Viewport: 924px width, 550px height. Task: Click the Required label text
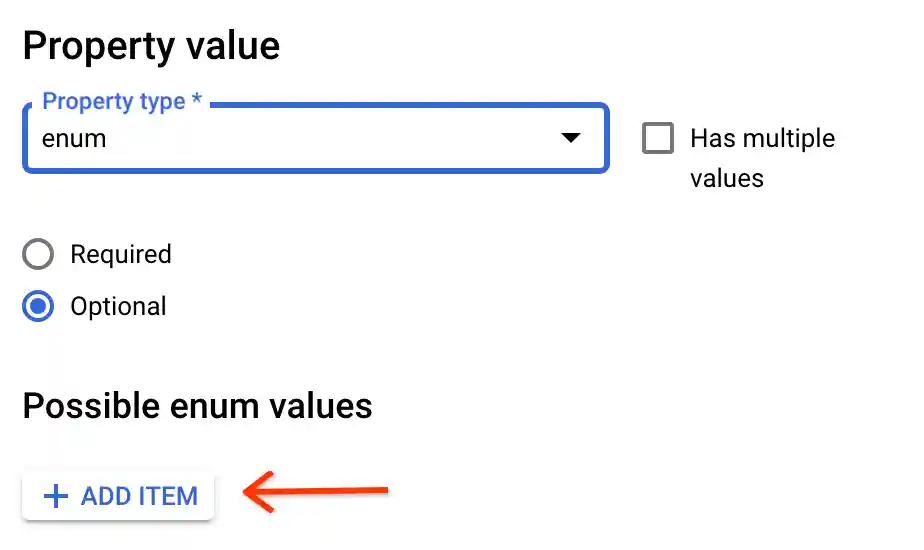[121, 255]
